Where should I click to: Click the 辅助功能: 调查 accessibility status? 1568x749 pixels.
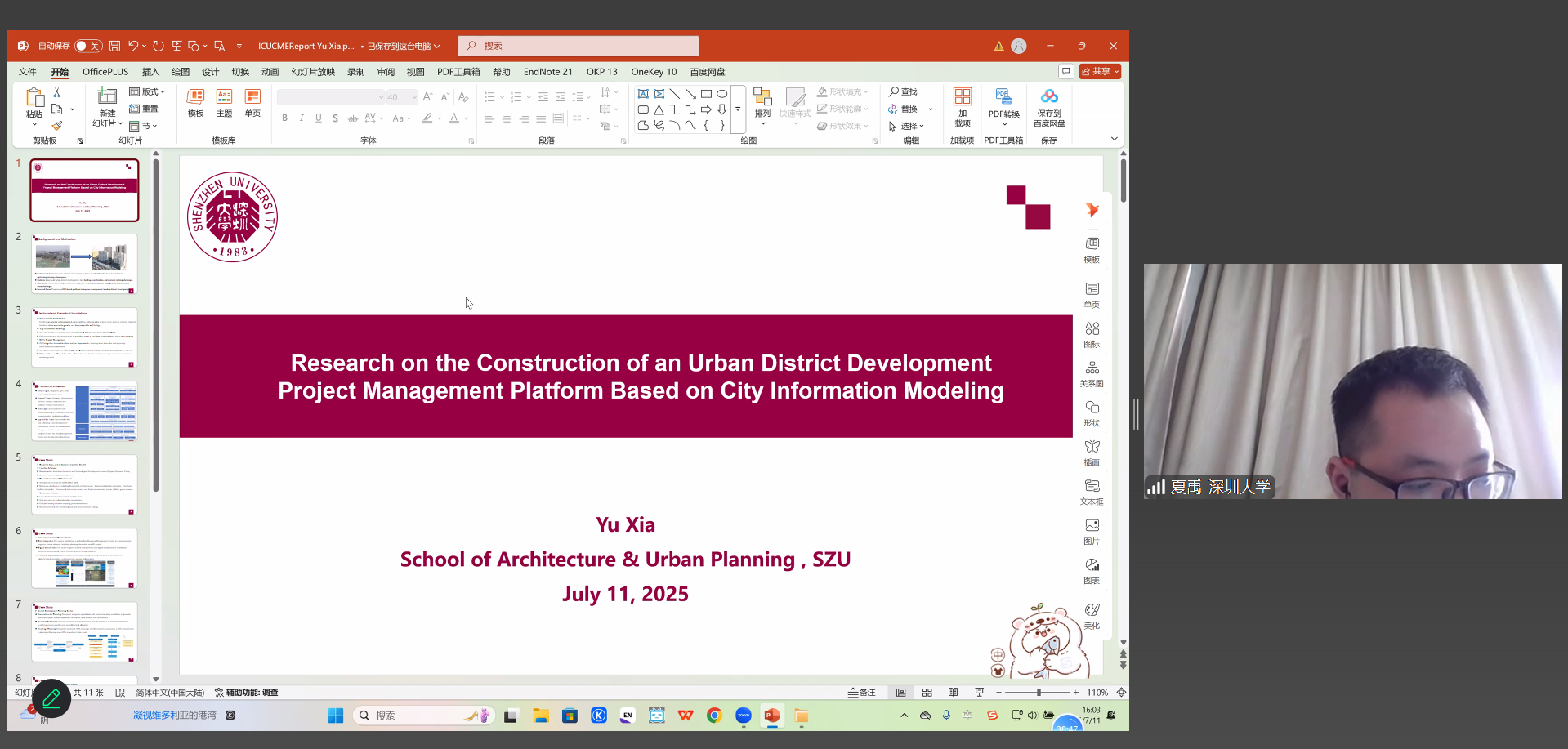pos(247,693)
